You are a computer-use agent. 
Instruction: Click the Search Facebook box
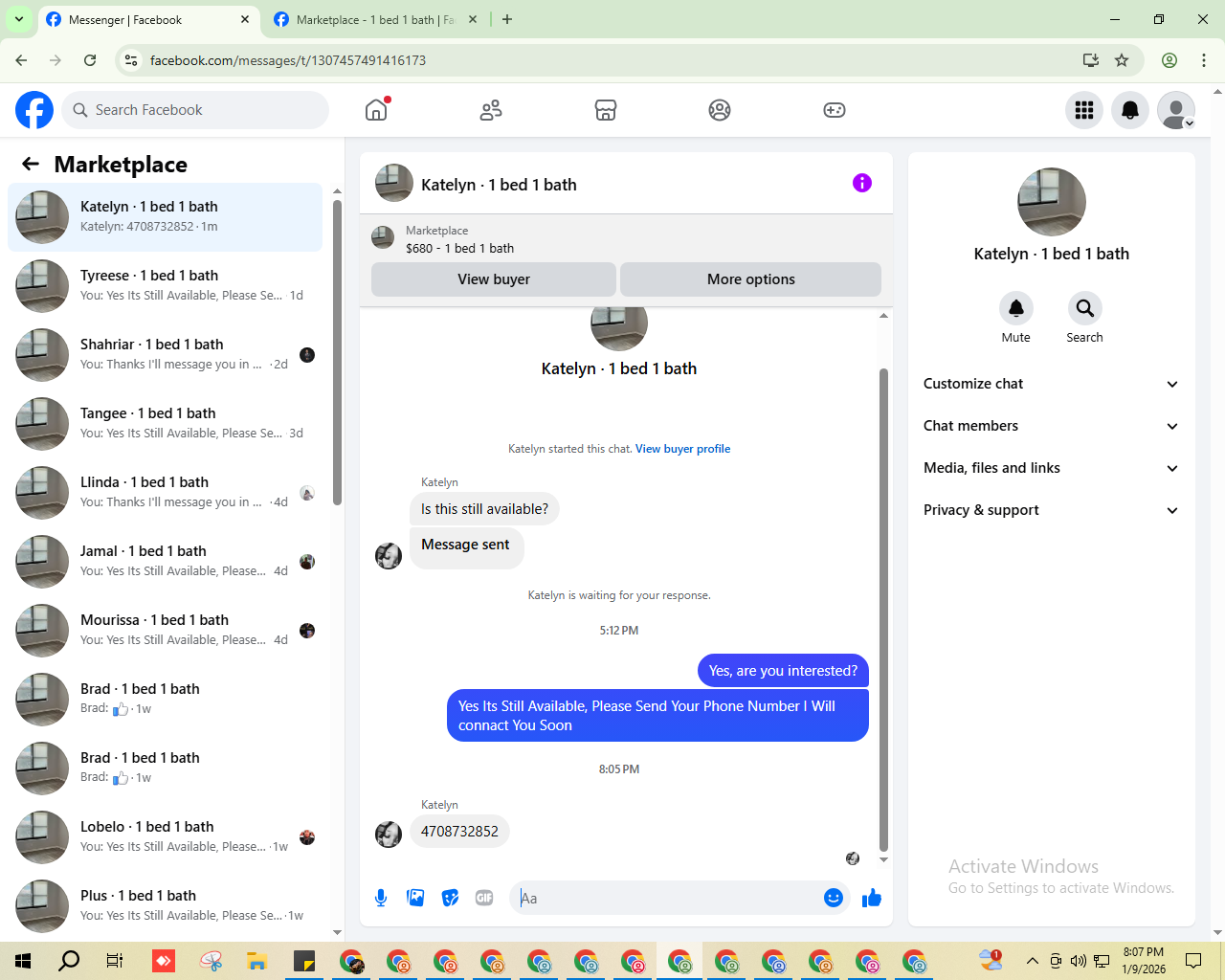tap(195, 110)
